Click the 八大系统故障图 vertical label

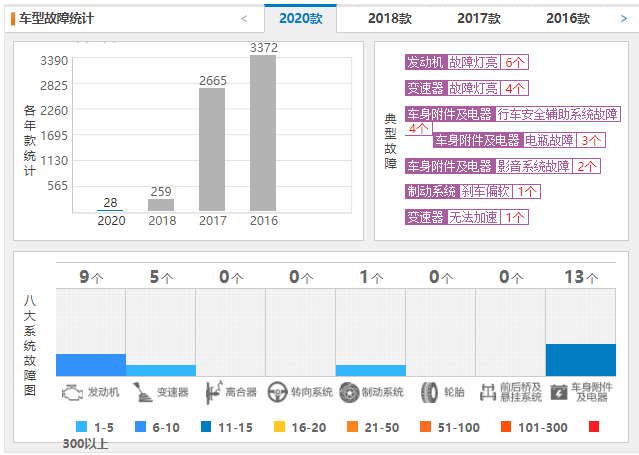[x=30, y=345]
